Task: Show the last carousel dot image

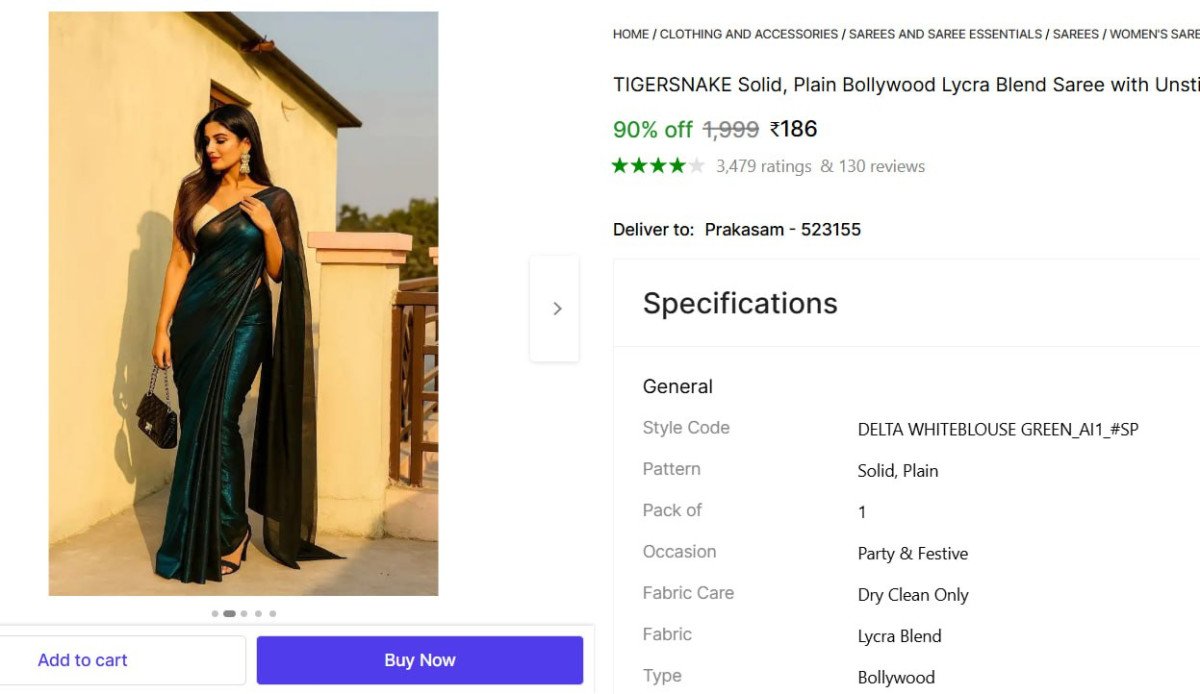Action: point(272,614)
